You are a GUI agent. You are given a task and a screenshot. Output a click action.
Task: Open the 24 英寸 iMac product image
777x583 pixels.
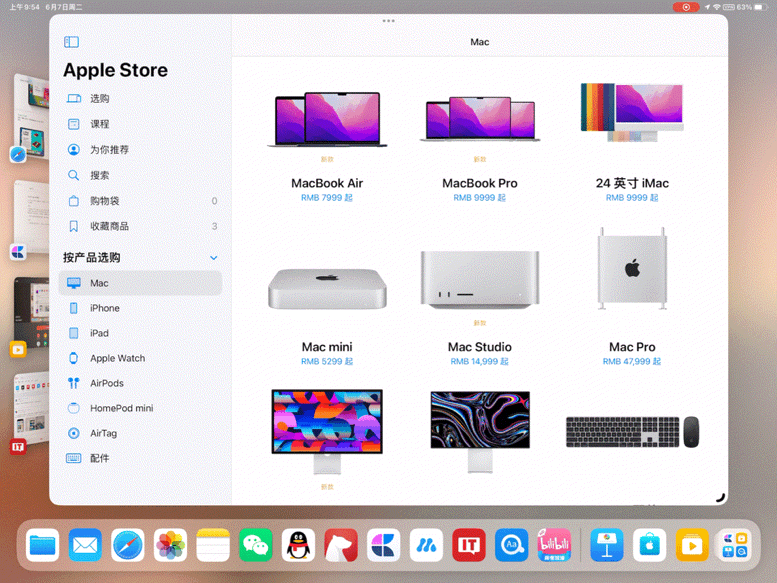point(632,113)
